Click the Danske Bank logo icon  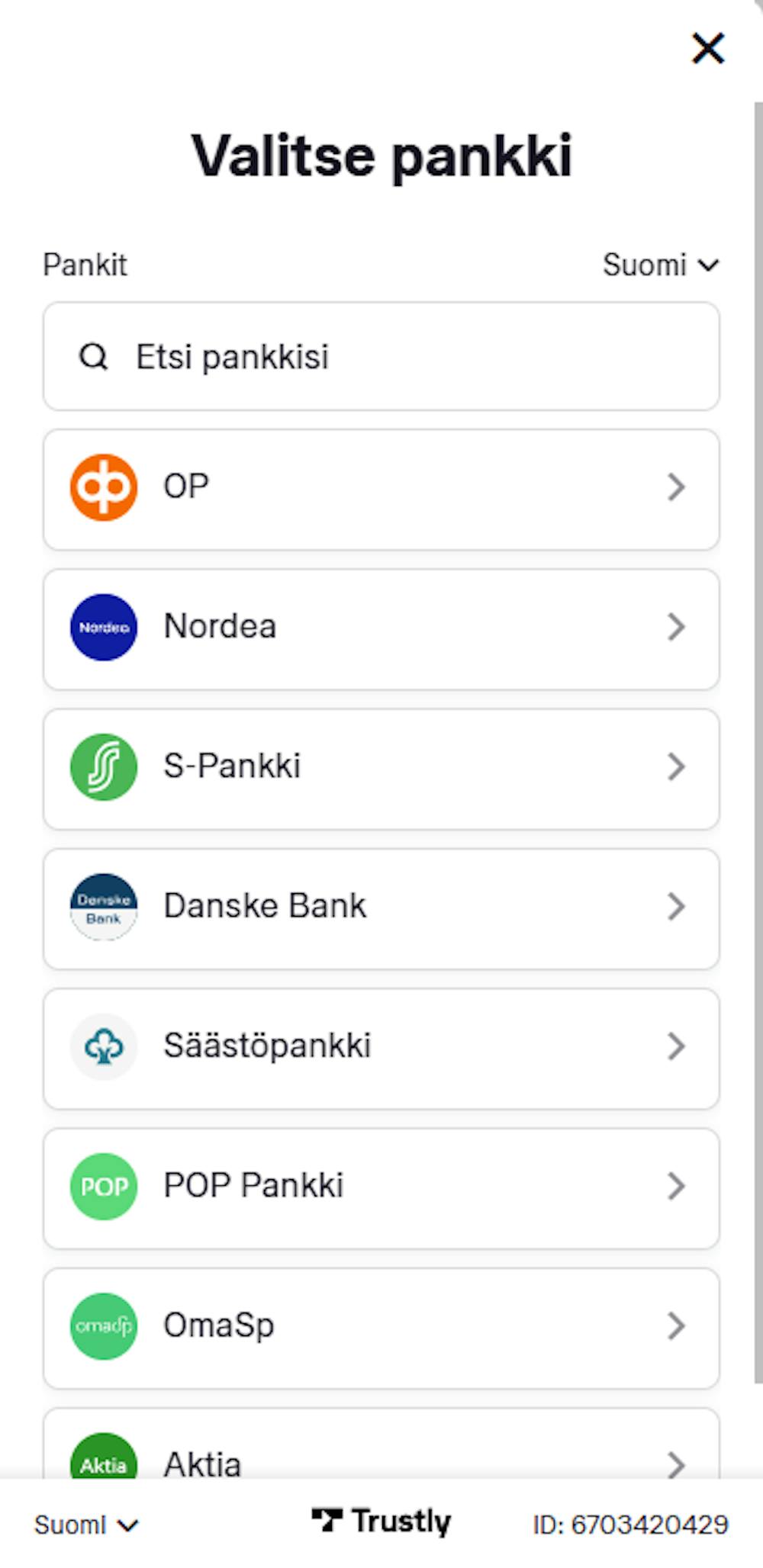(104, 907)
